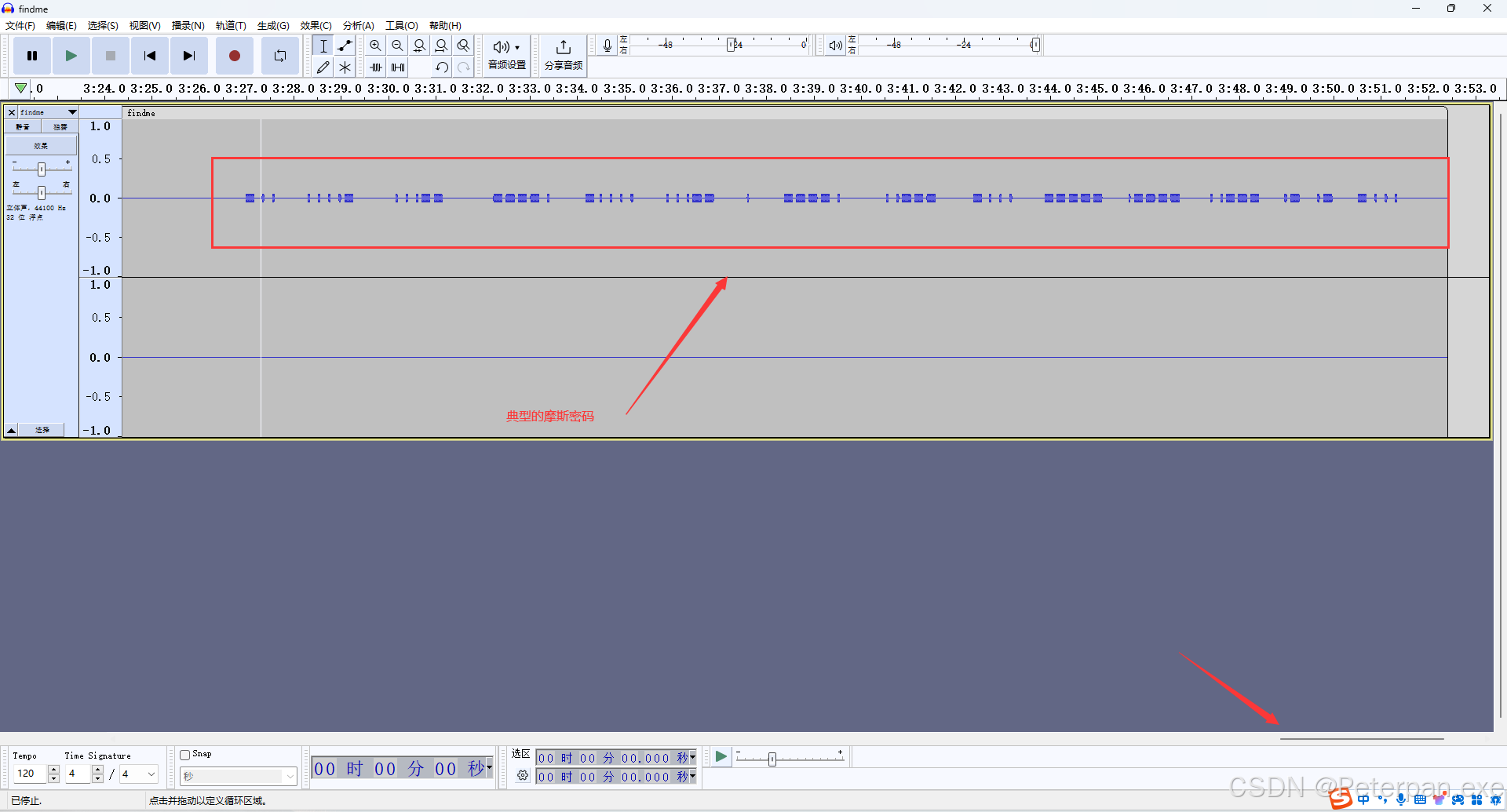Click the redo arrow icon
This screenshot has height=812, width=1507.
point(464,67)
